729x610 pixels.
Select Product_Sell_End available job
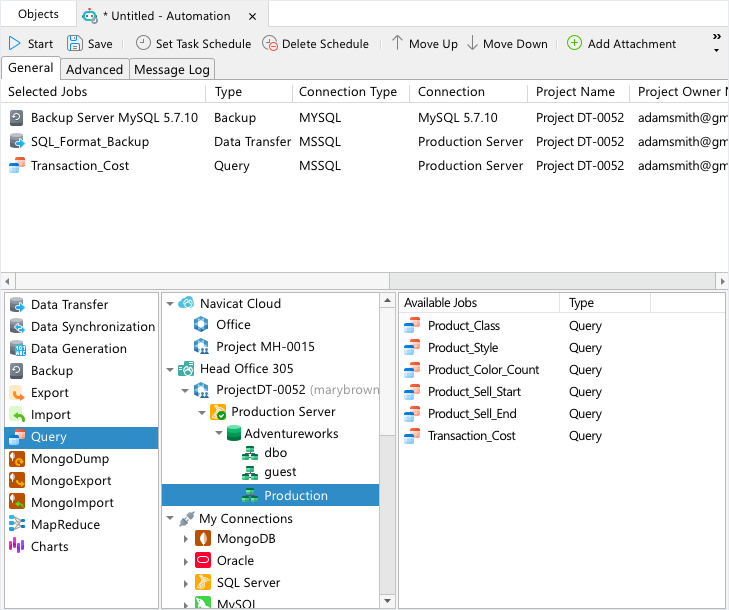tap(562, 414)
